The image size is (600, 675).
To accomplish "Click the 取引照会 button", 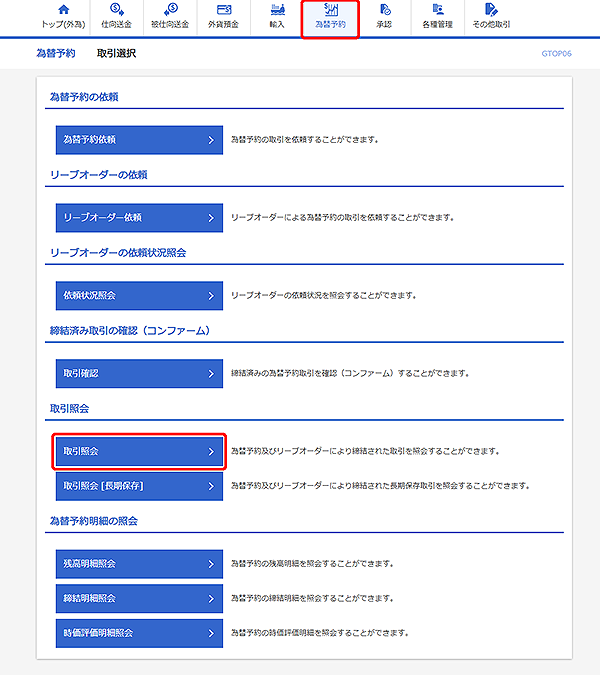I will click(x=139, y=452).
